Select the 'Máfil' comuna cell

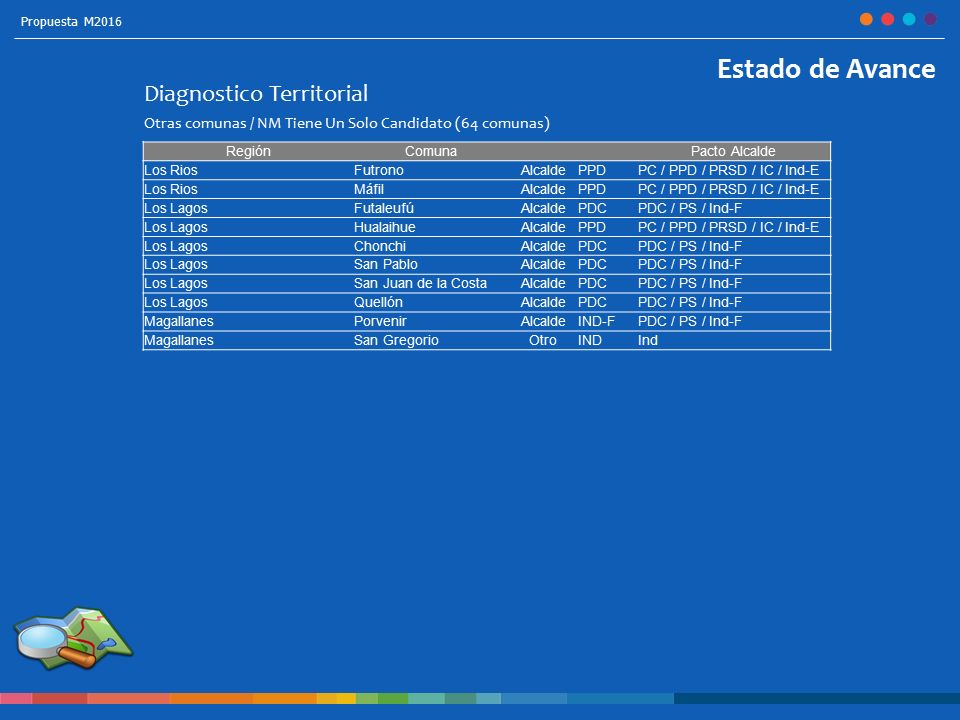click(369, 189)
